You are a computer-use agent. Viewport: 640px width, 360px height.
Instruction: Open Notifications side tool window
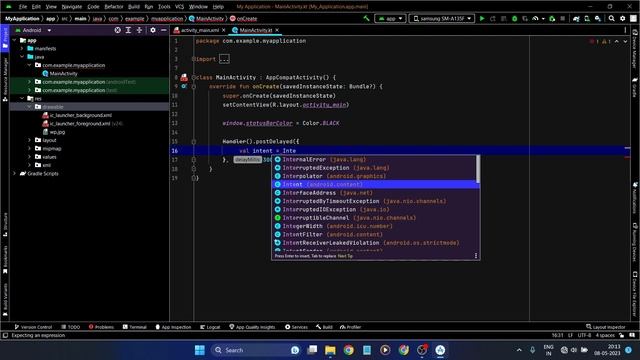(x=635, y=197)
